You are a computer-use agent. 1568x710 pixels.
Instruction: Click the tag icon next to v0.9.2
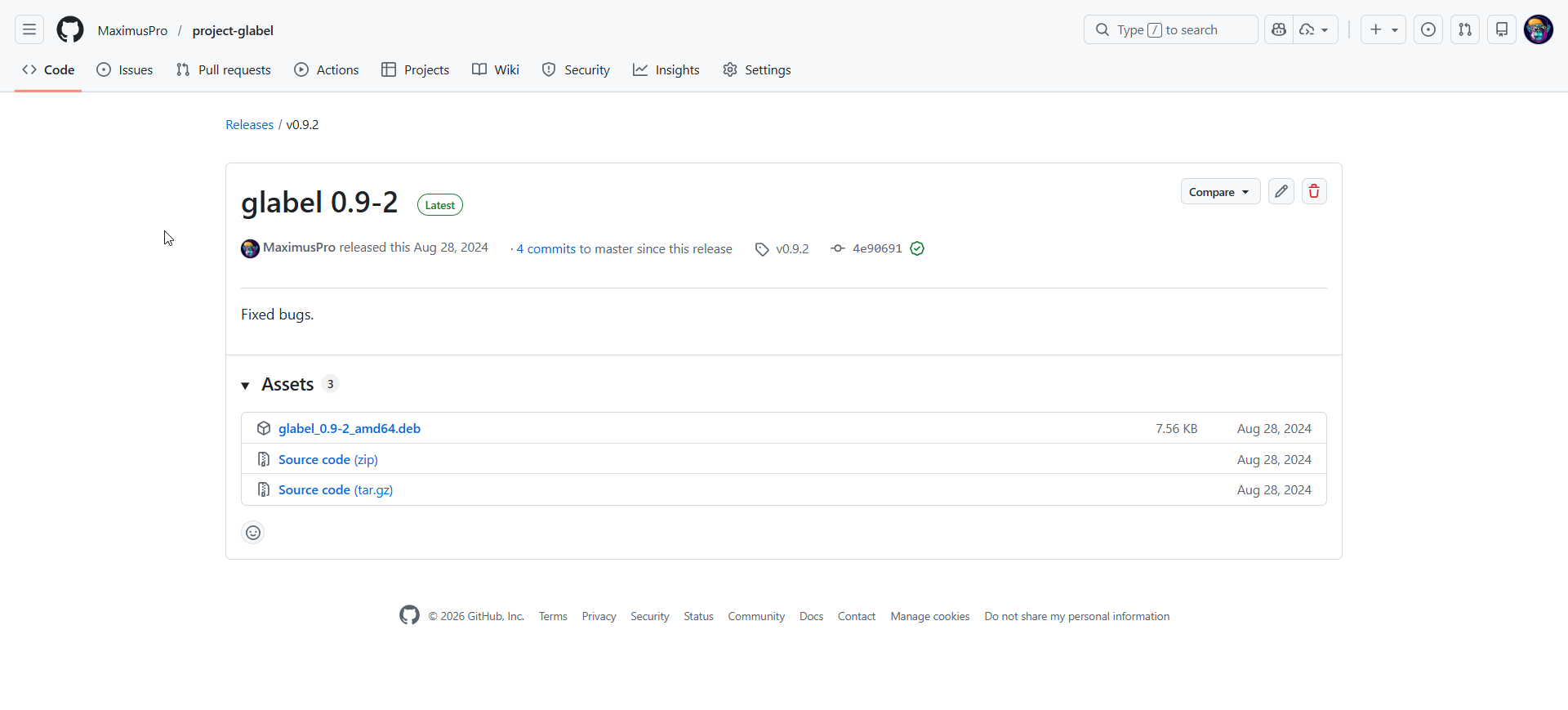pos(762,249)
